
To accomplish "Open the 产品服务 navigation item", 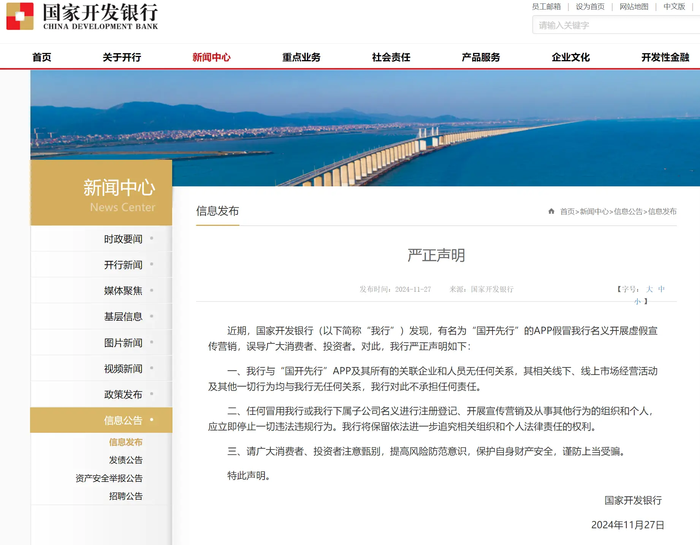I will (480, 57).
